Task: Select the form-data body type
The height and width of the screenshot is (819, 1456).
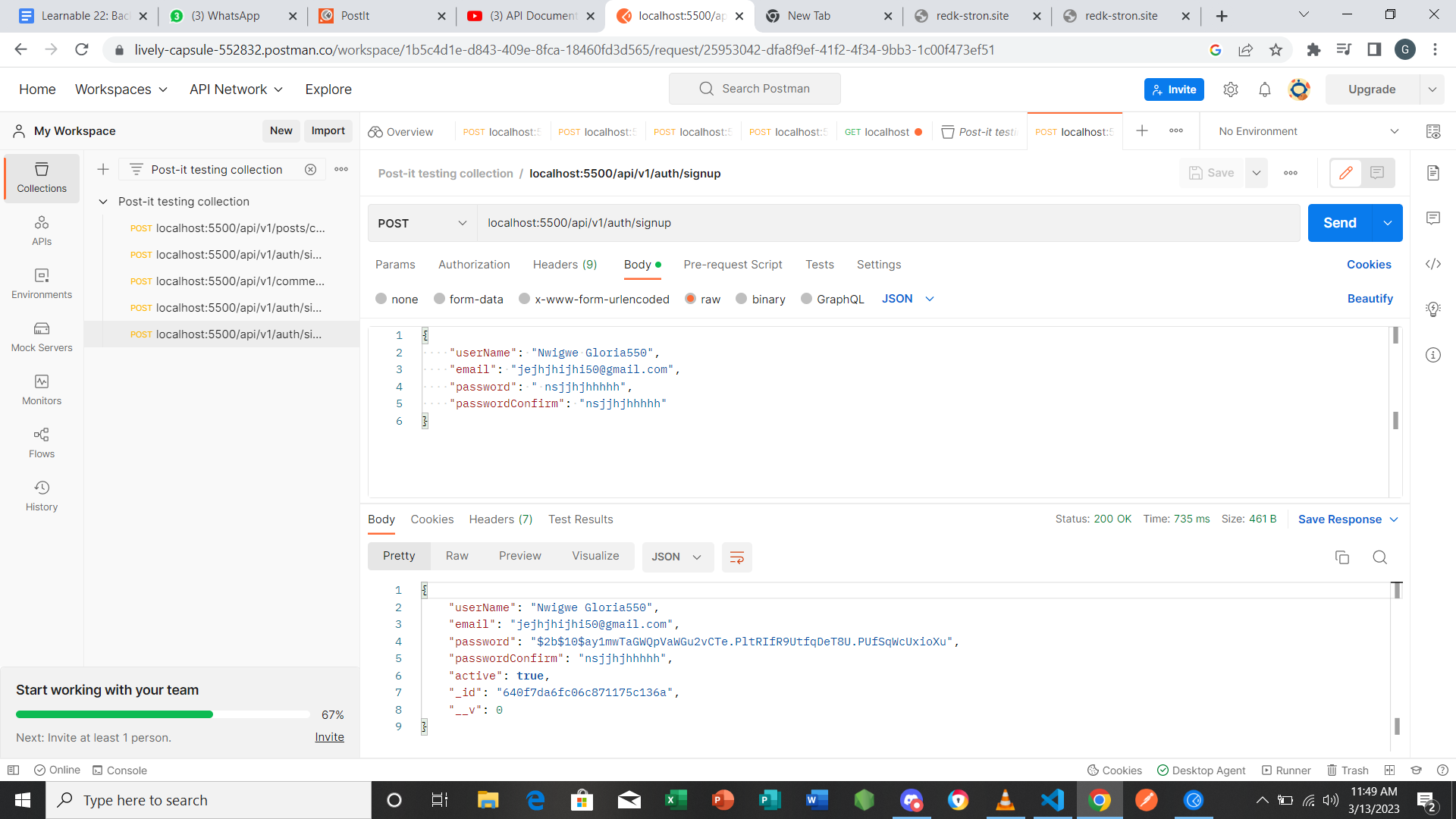Action: click(x=469, y=299)
